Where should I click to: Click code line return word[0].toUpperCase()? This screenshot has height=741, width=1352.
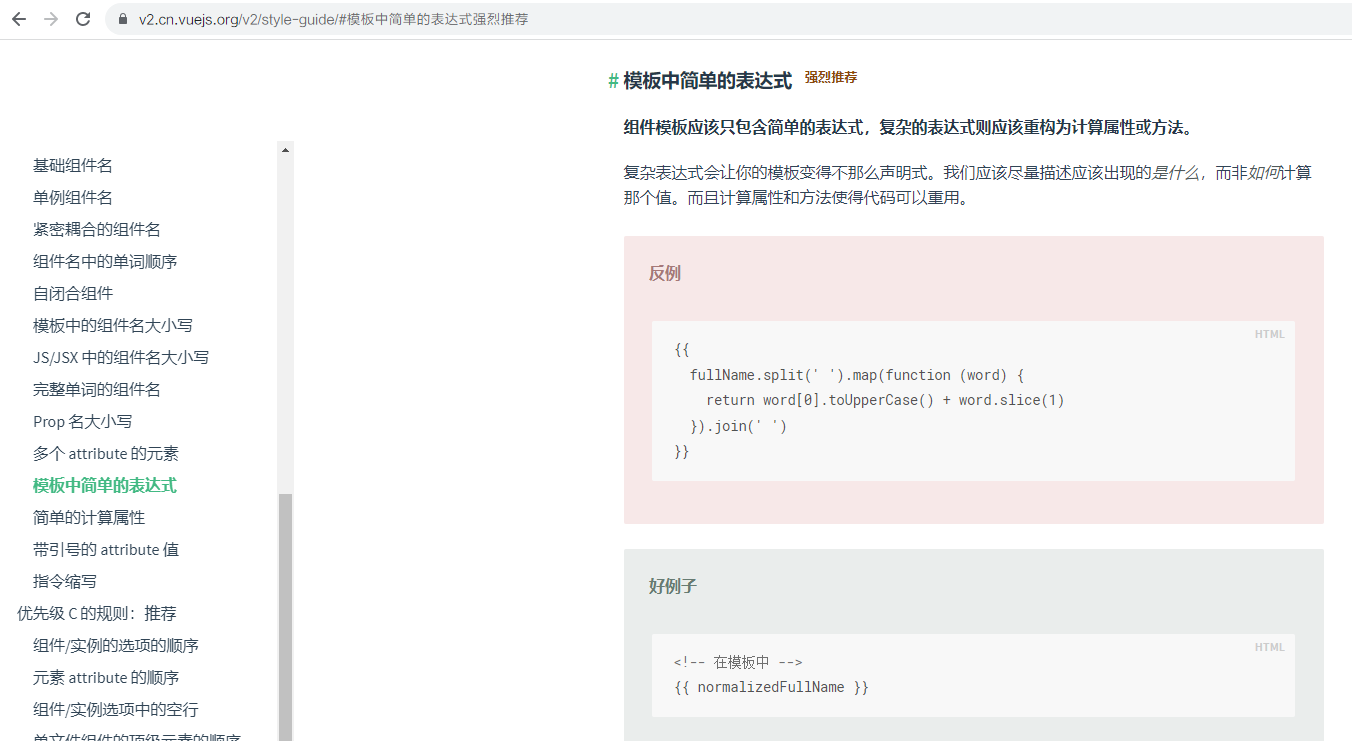click(885, 400)
